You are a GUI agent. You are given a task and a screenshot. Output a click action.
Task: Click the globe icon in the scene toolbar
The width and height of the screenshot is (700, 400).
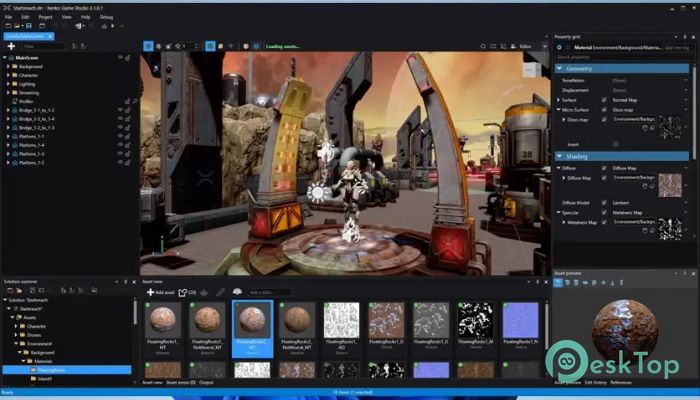[x=158, y=46]
